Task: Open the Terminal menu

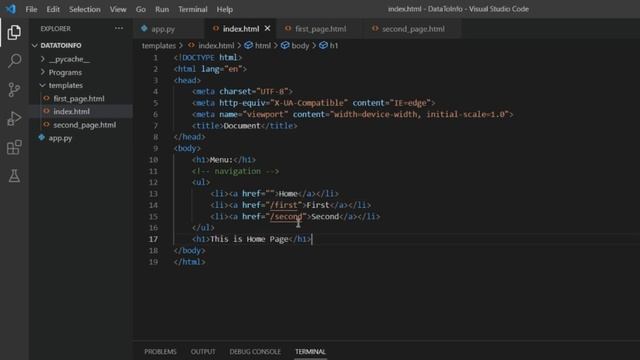Action: click(193, 9)
